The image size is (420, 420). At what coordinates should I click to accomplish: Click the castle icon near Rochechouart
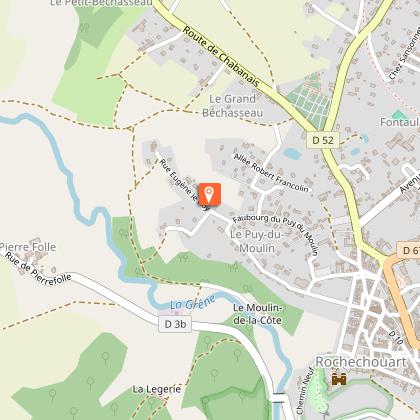(339, 379)
